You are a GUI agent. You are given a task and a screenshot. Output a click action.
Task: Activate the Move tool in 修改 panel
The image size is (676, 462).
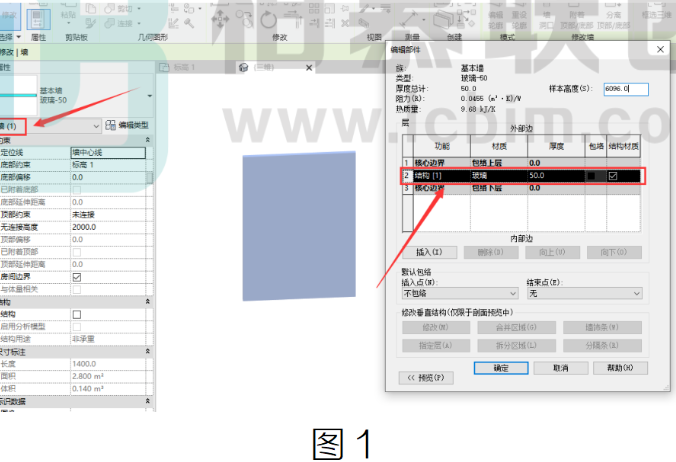click(220, 19)
